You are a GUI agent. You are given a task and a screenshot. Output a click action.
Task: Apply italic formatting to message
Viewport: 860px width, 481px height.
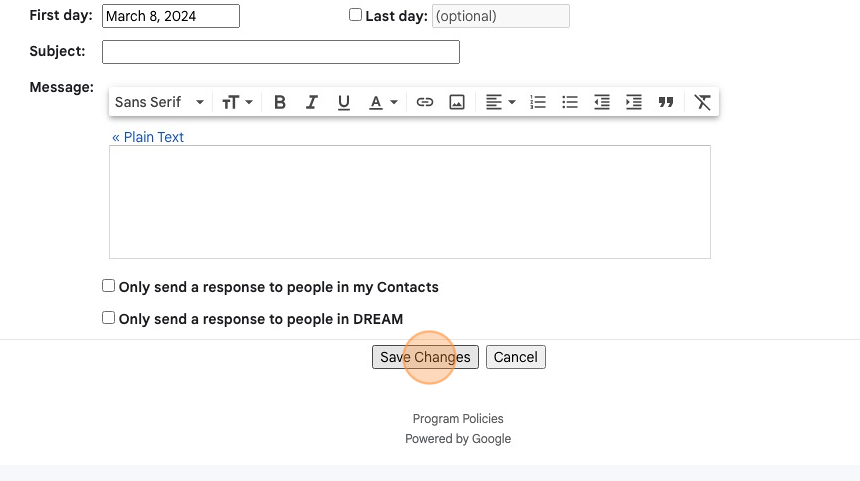point(312,102)
